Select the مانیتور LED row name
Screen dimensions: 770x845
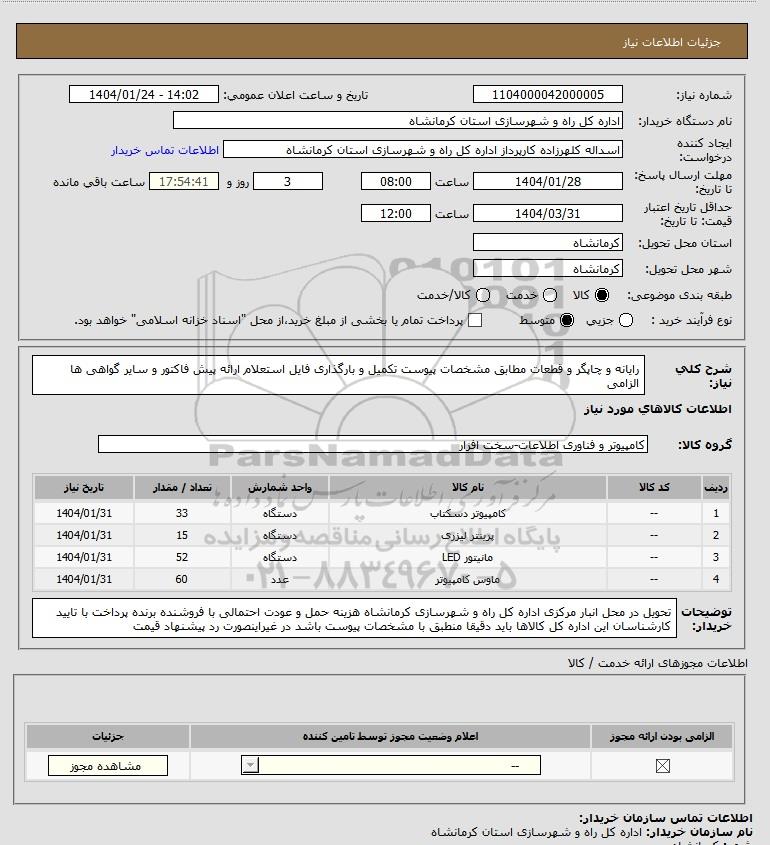point(468,557)
